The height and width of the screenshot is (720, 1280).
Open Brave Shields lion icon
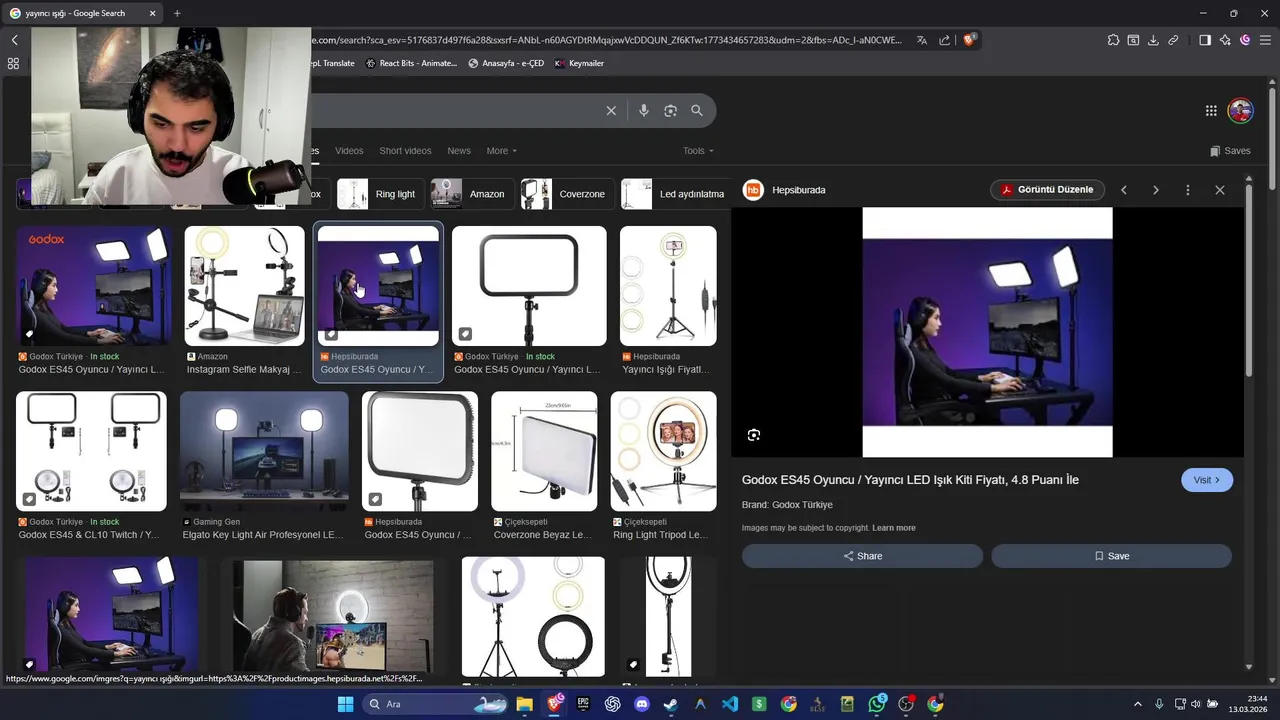tap(969, 40)
